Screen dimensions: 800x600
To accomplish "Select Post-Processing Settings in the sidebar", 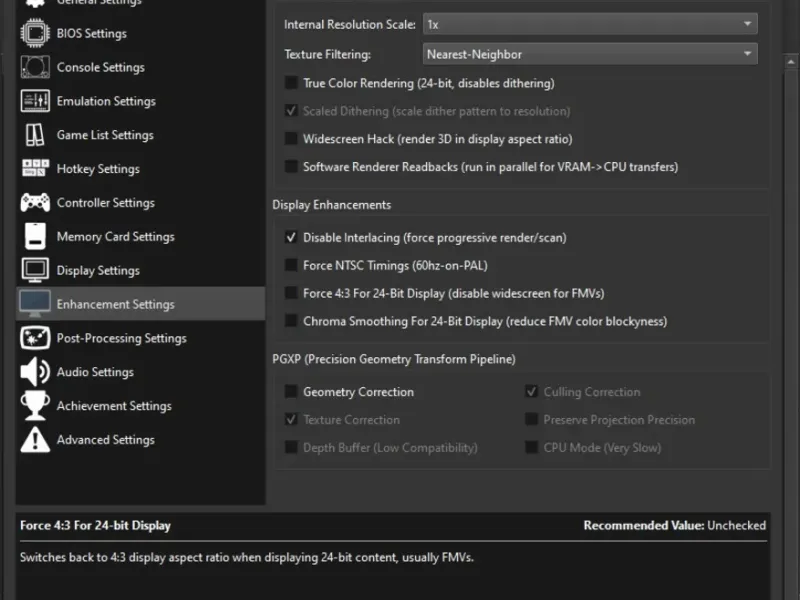I will [121, 338].
